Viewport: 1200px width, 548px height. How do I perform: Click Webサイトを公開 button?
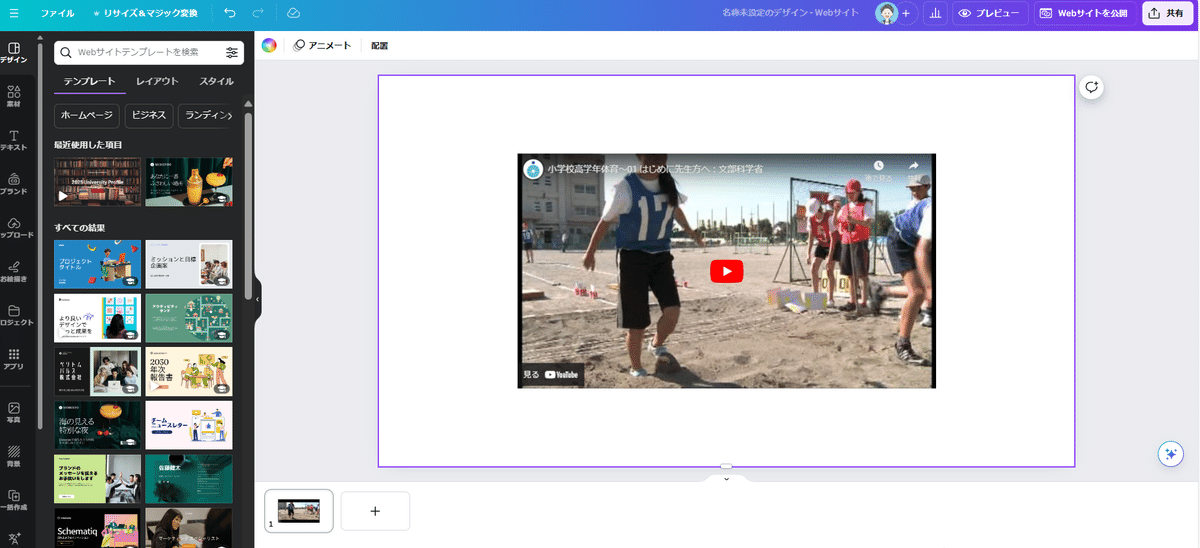(1084, 14)
